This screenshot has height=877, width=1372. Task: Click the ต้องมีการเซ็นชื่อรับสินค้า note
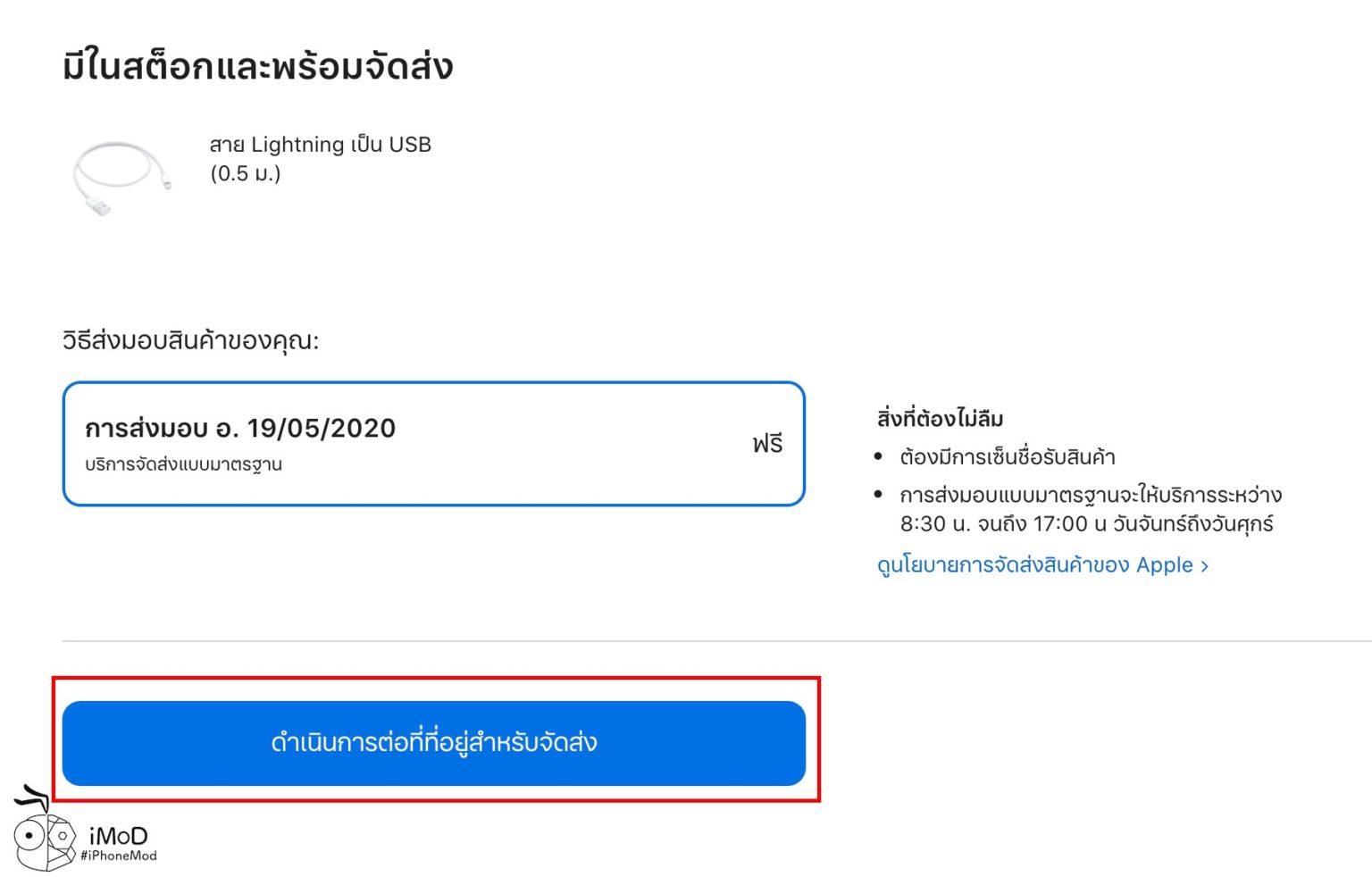(x=1008, y=457)
